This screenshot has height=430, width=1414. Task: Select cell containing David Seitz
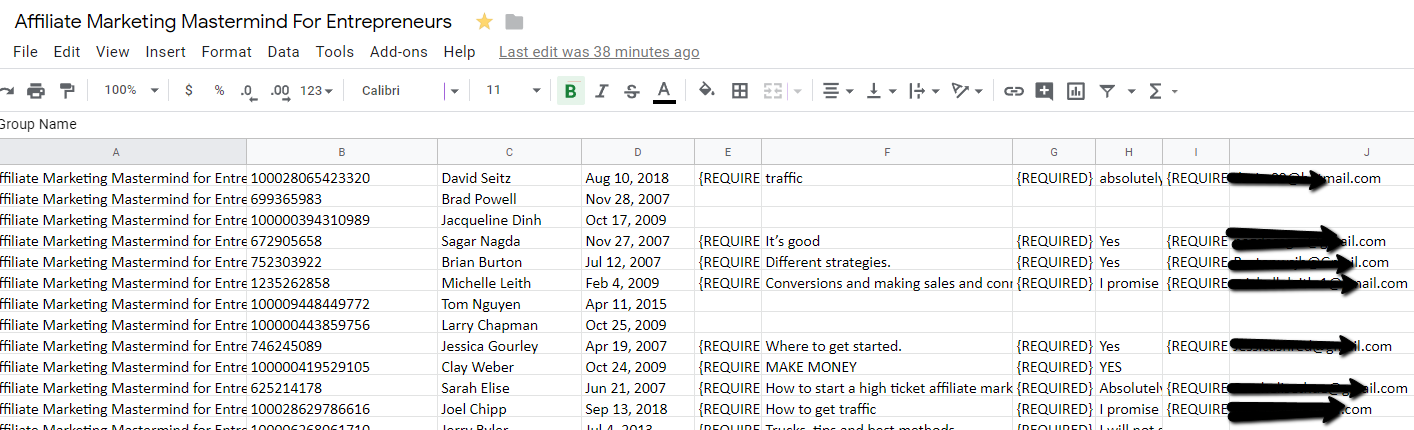[509, 178]
